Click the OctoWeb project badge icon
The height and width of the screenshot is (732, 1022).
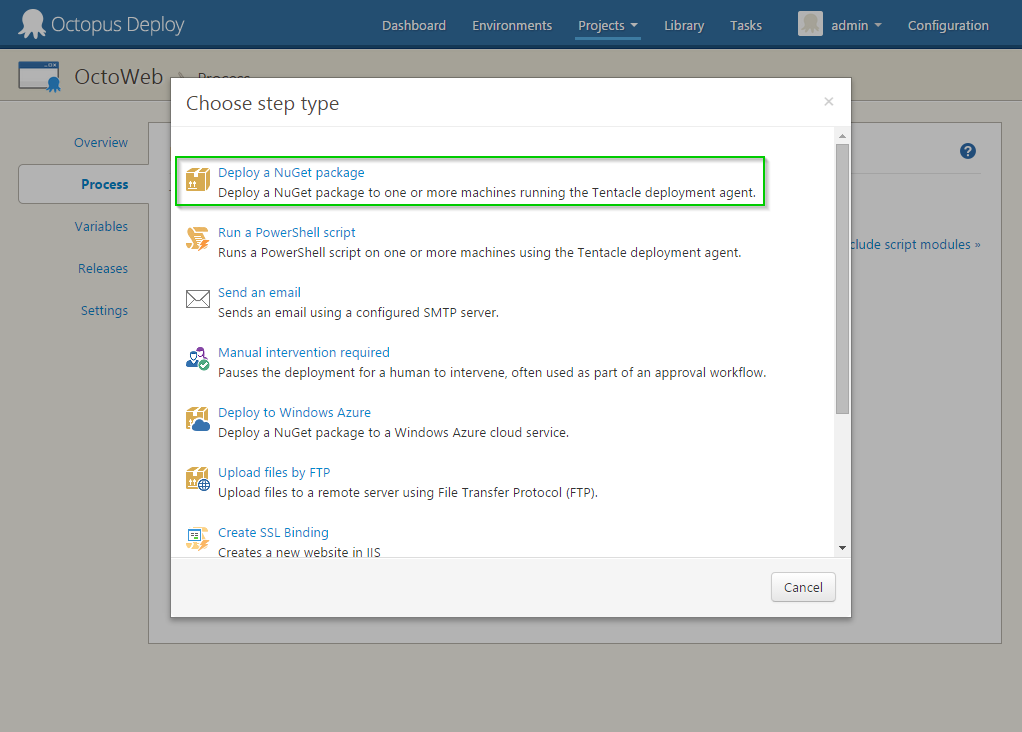pos(39,75)
